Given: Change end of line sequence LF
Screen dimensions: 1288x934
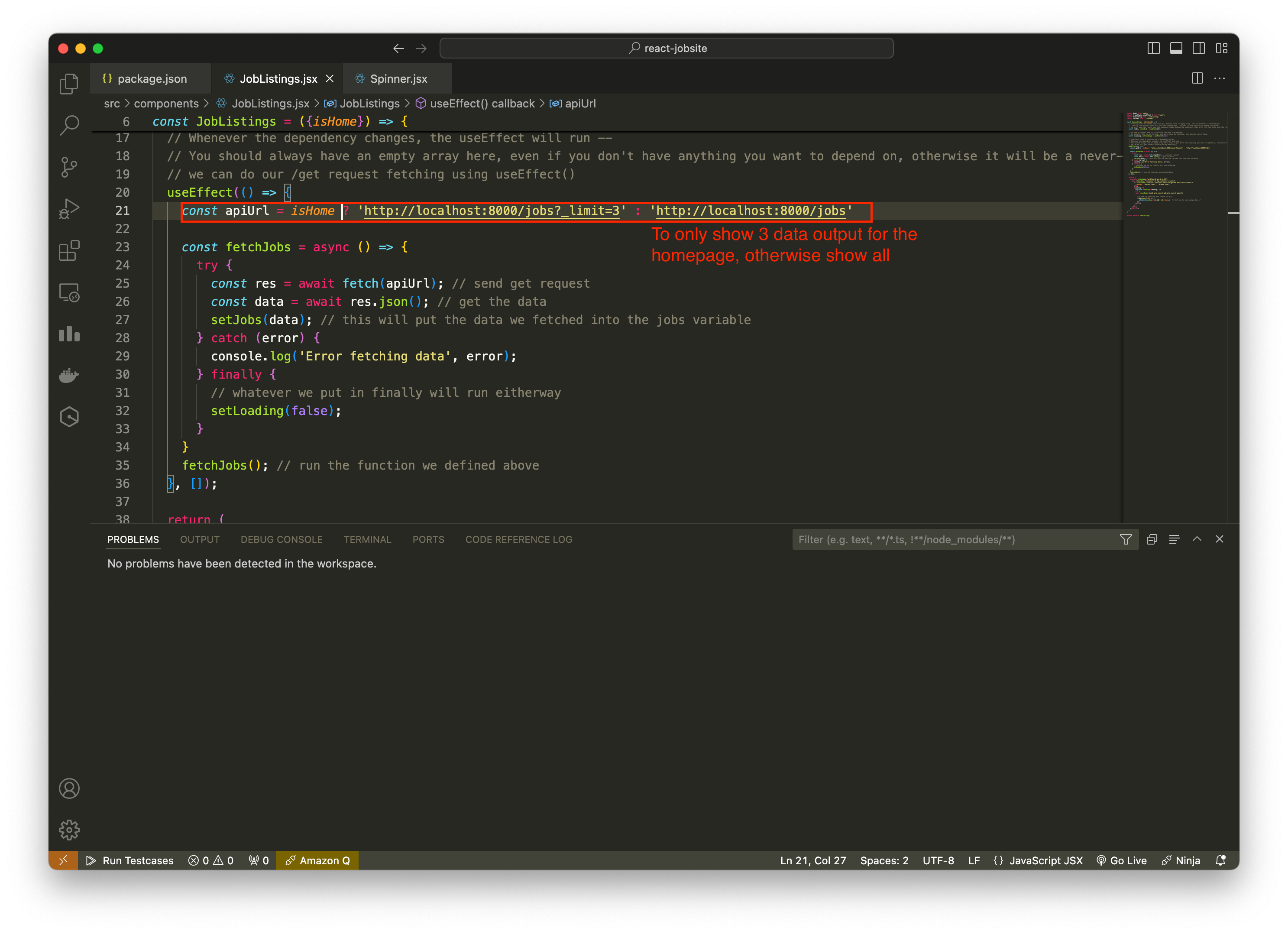Looking at the screenshot, I should (974, 860).
